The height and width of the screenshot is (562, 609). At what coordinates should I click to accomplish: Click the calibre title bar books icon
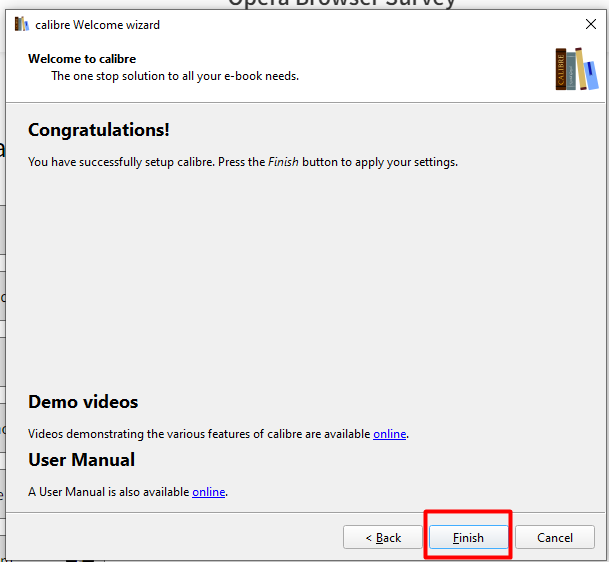pyautogui.click(x=21, y=24)
